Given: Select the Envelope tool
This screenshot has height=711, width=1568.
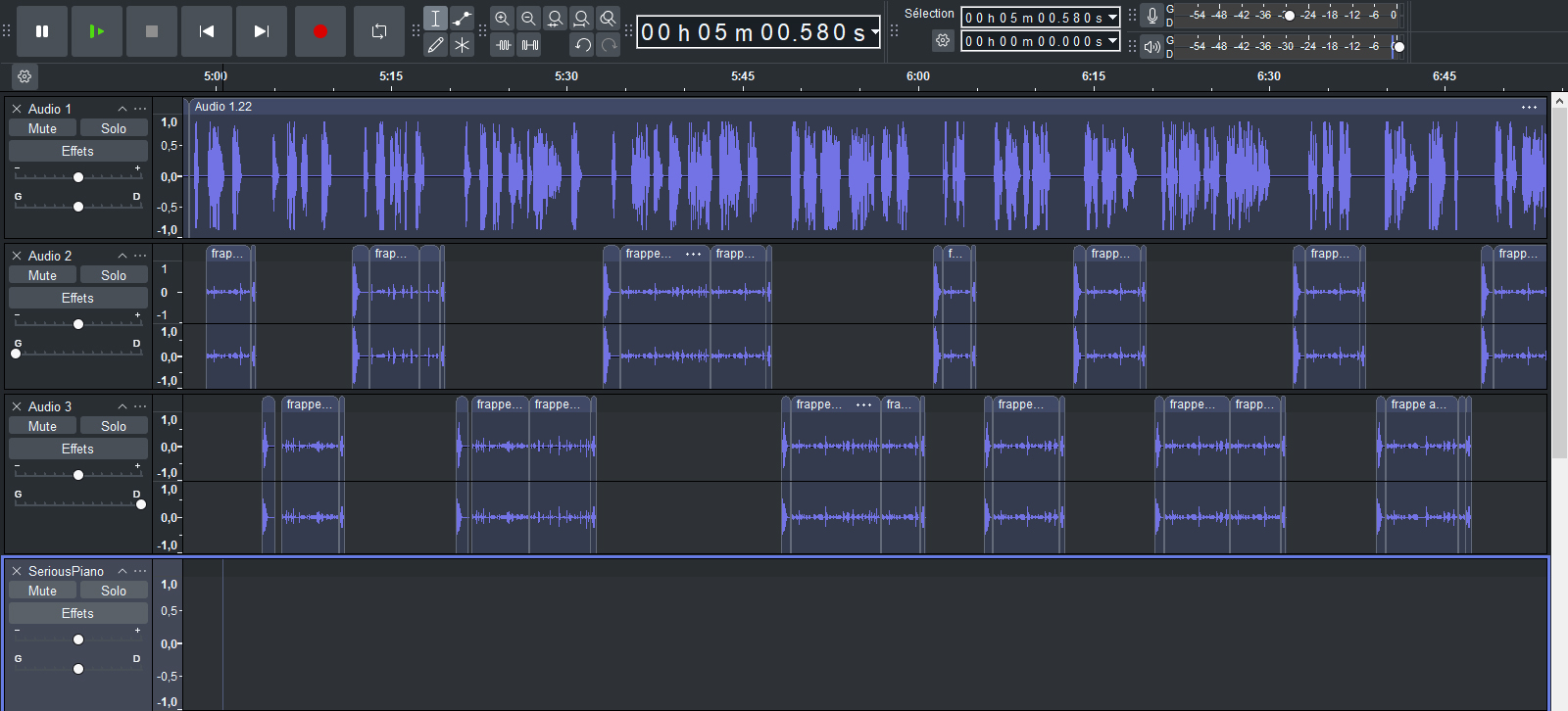Looking at the screenshot, I should pyautogui.click(x=463, y=19).
